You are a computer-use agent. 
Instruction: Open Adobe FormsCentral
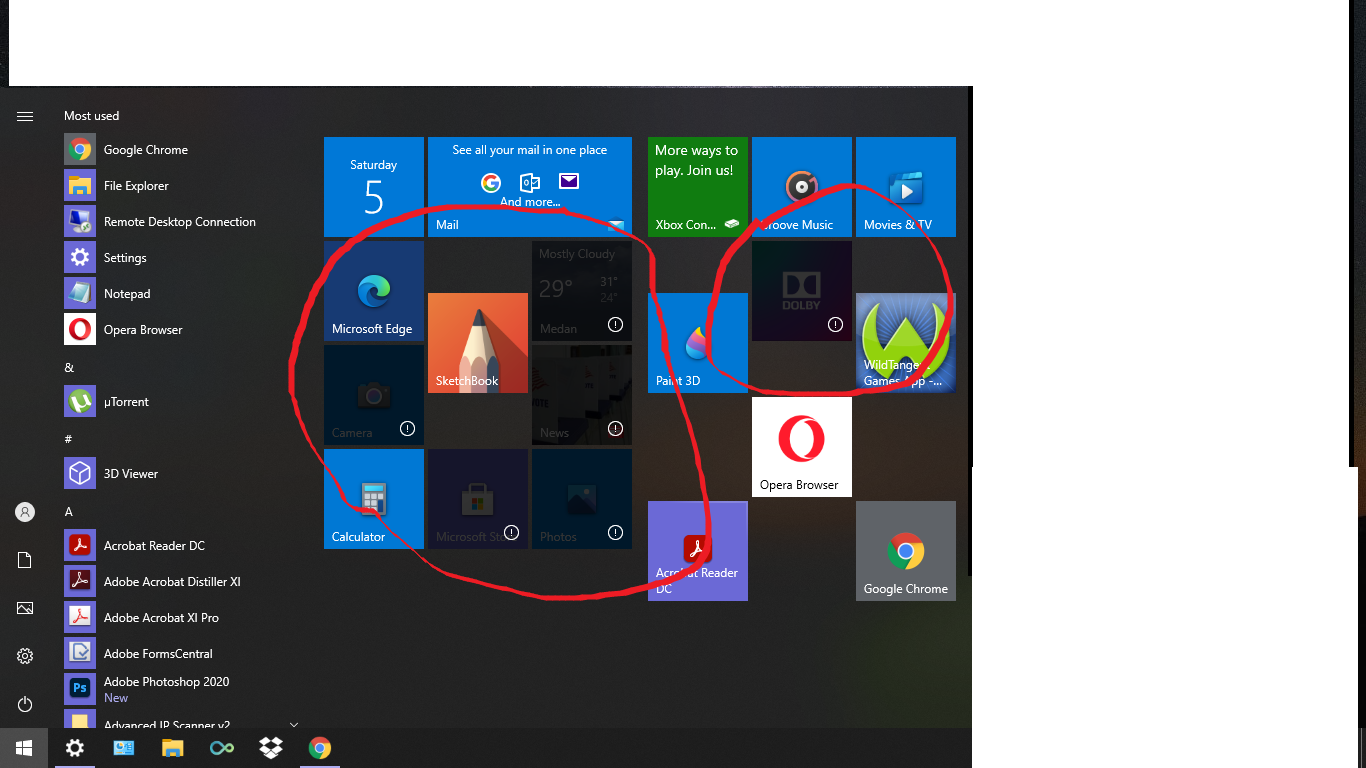[180, 654]
